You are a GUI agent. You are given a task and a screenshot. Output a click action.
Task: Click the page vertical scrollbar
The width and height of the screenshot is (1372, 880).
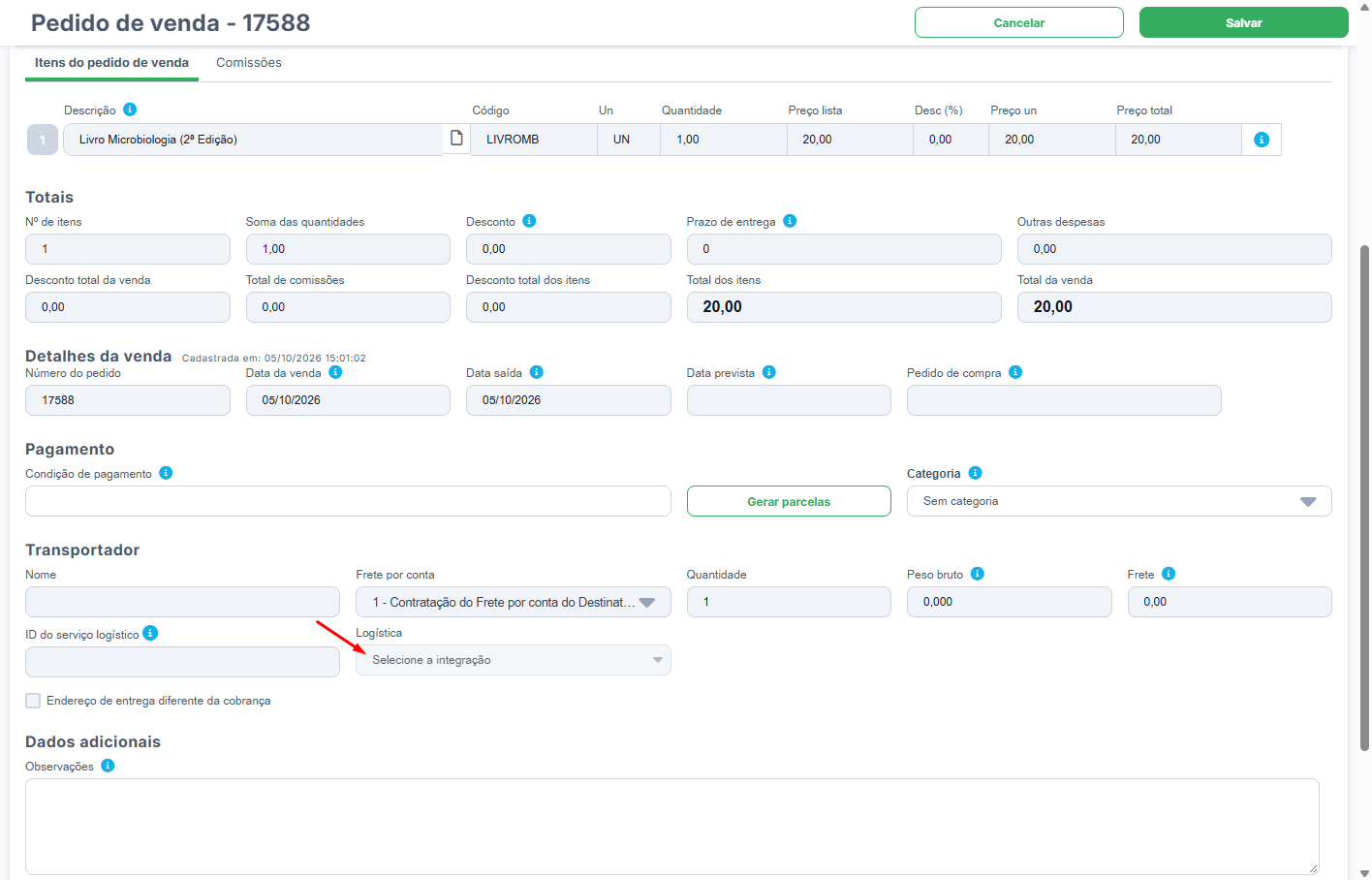tap(1364, 498)
